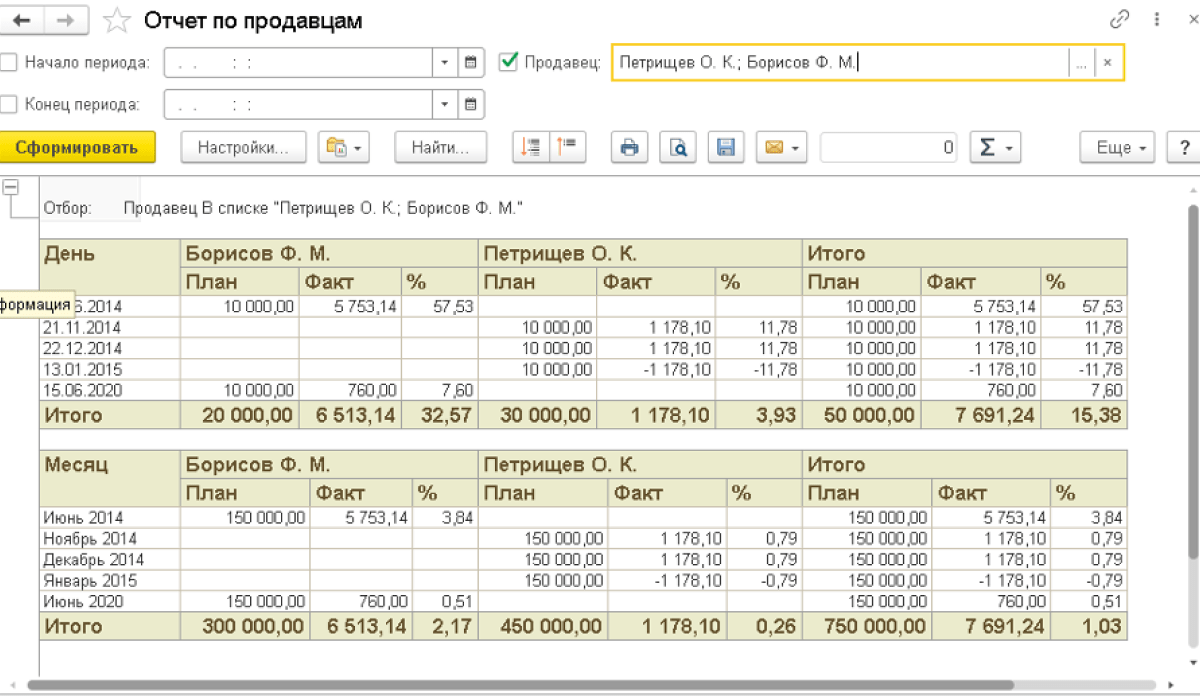Click the save floppy disk icon
Viewport: 1200px width, 700px height.
pos(726,148)
